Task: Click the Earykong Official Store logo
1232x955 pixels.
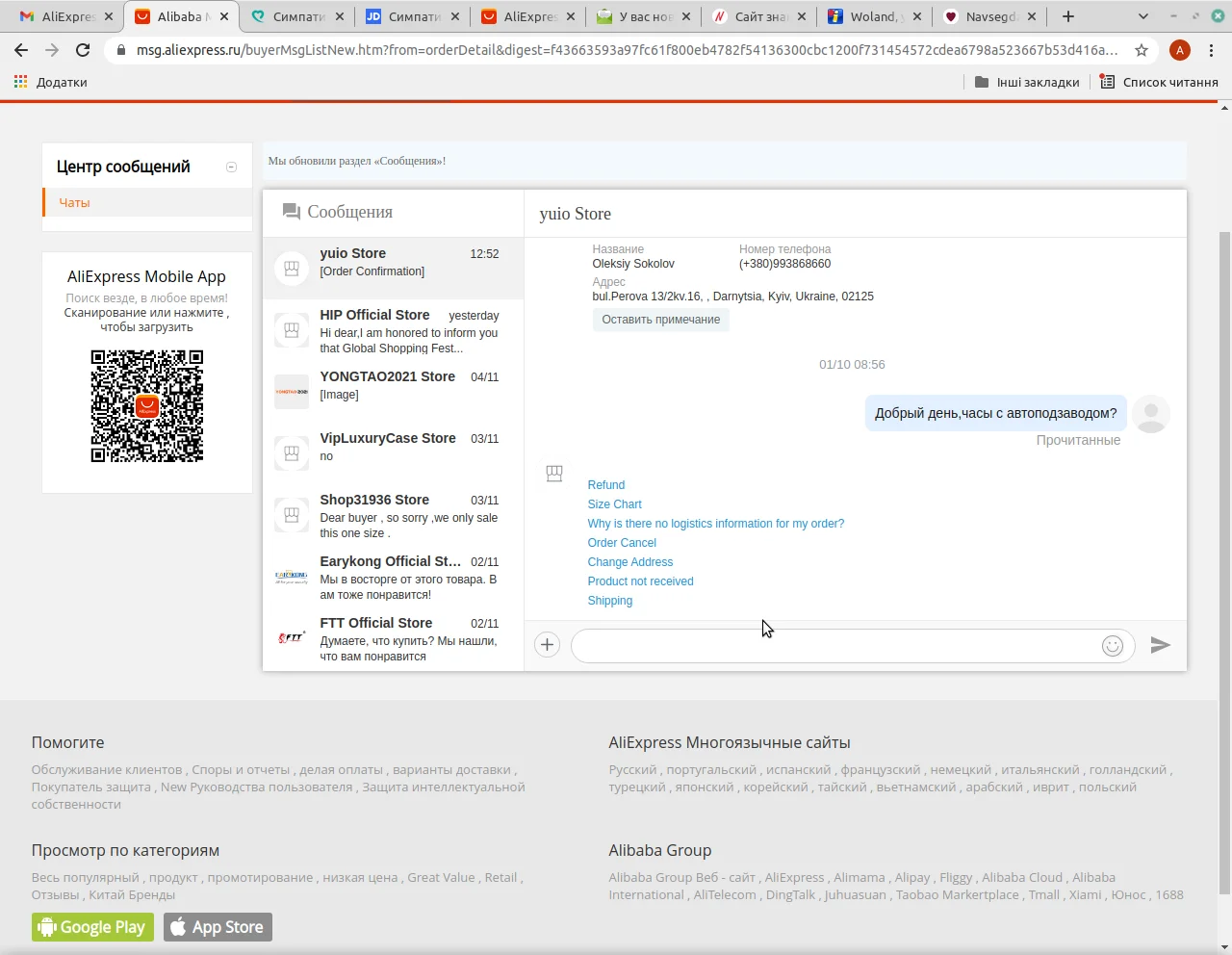Action: pyautogui.click(x=292, y=577)
